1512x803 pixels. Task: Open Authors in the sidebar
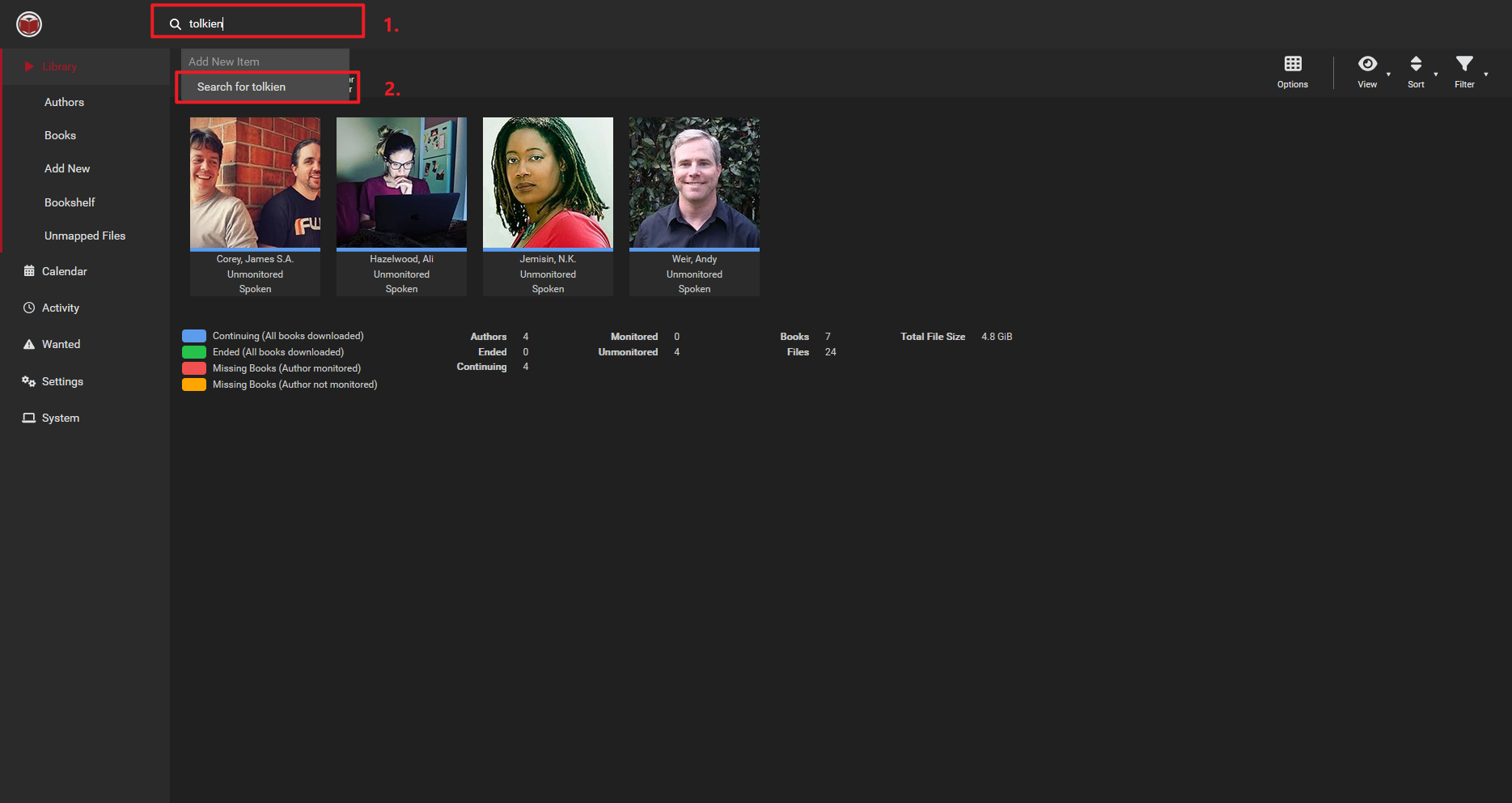pyautogui.click(x=64, y=102)
